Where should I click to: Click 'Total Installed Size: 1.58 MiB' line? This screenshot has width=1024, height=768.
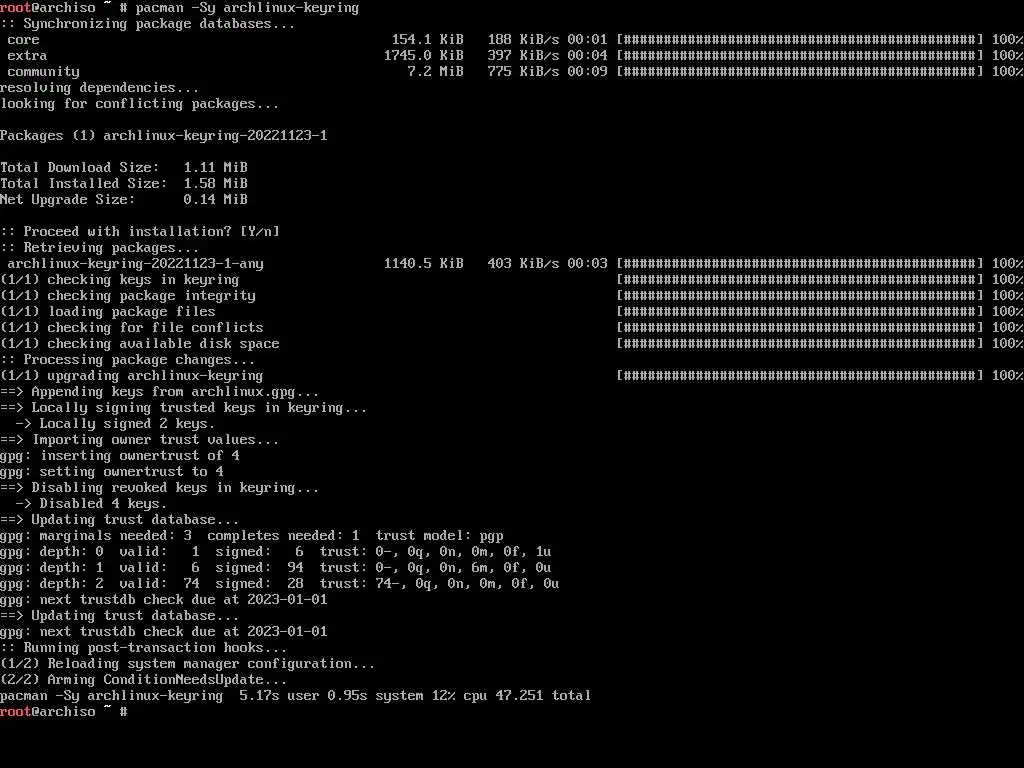click(x=124, y=184)
